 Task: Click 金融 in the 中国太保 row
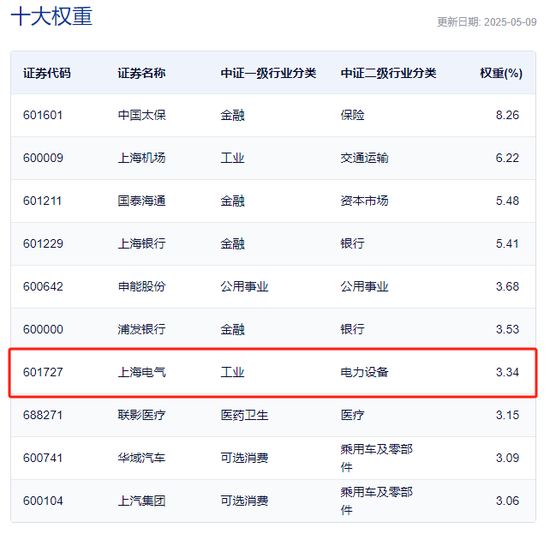point(233,115)
